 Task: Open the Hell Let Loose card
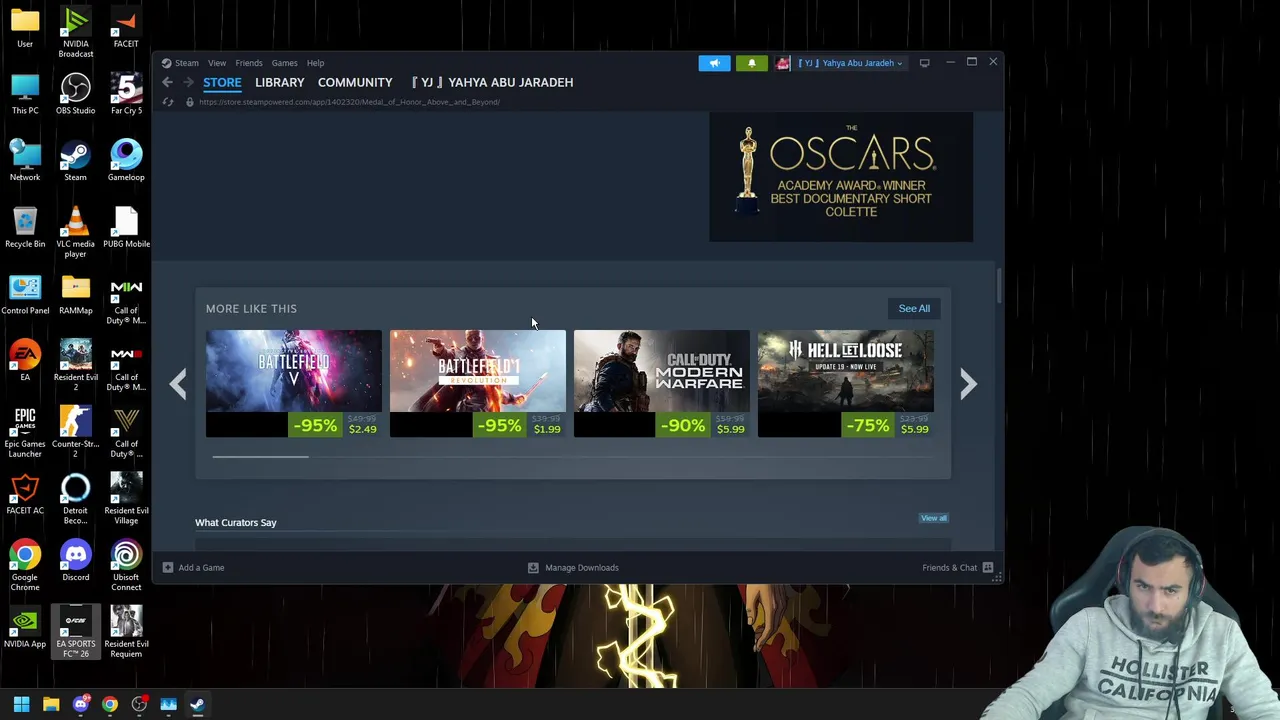pyautogui.click(x=845, y=384)
